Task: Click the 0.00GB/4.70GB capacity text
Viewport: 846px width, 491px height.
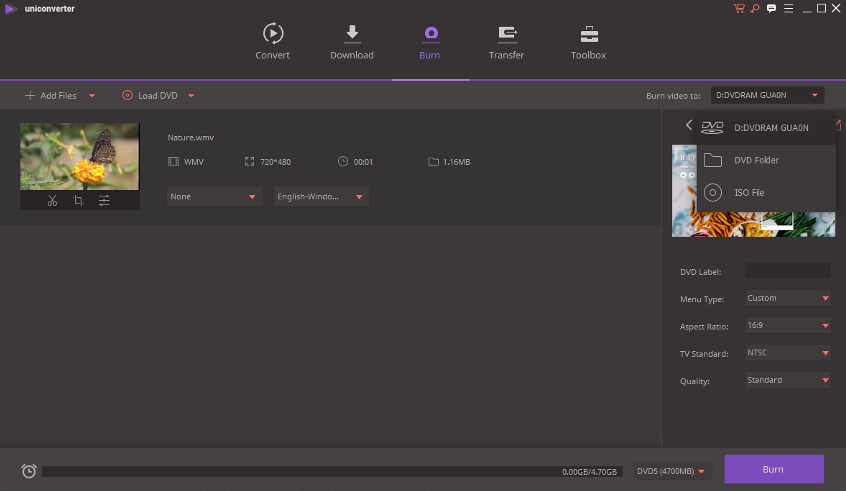Action: [x=589, y=472]
